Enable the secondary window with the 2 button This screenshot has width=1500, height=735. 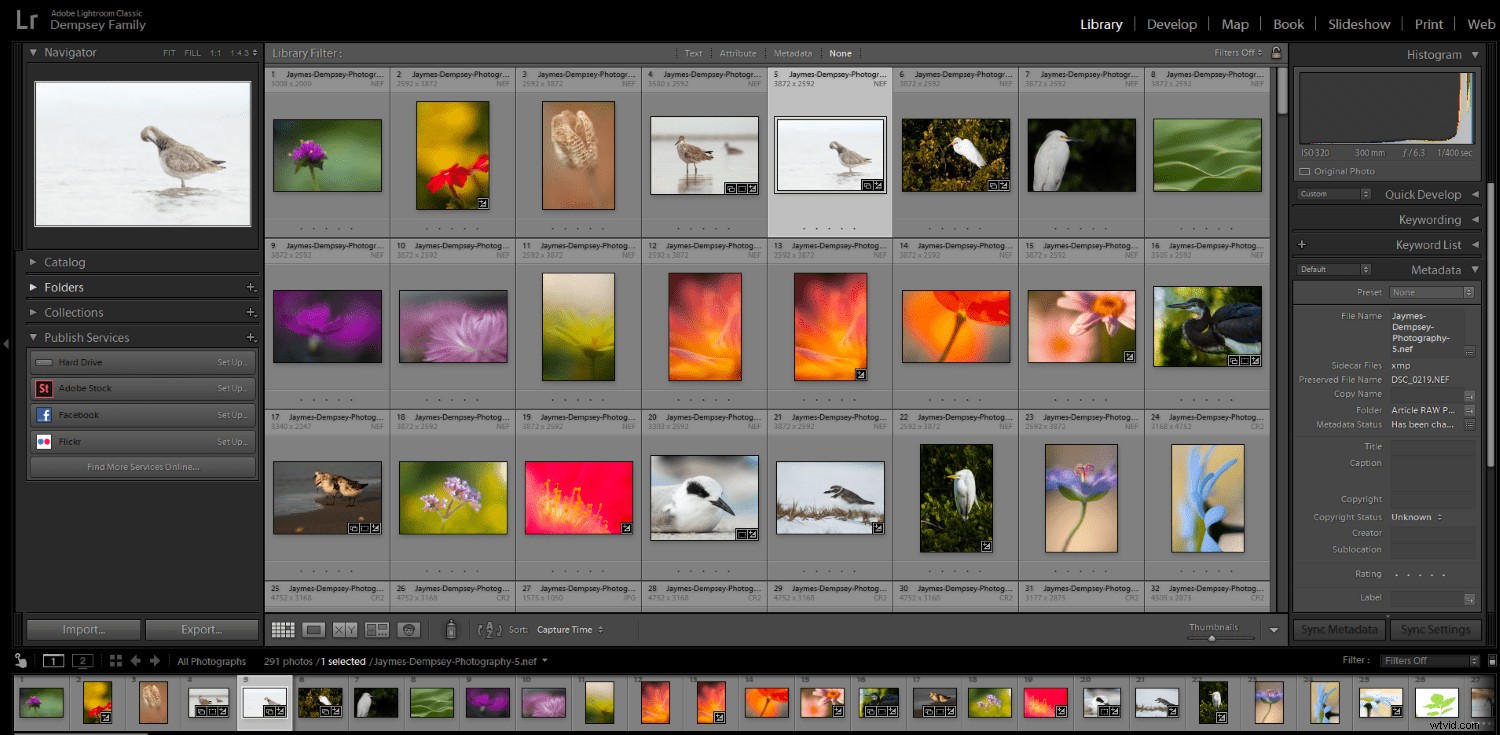83,660
